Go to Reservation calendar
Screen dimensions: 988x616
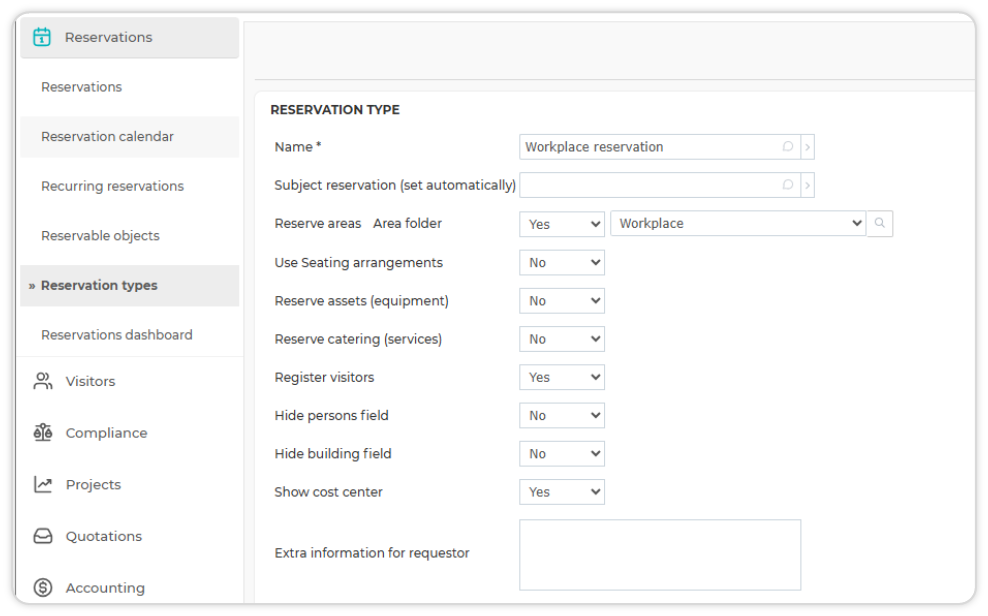click(x=130, y=137)
